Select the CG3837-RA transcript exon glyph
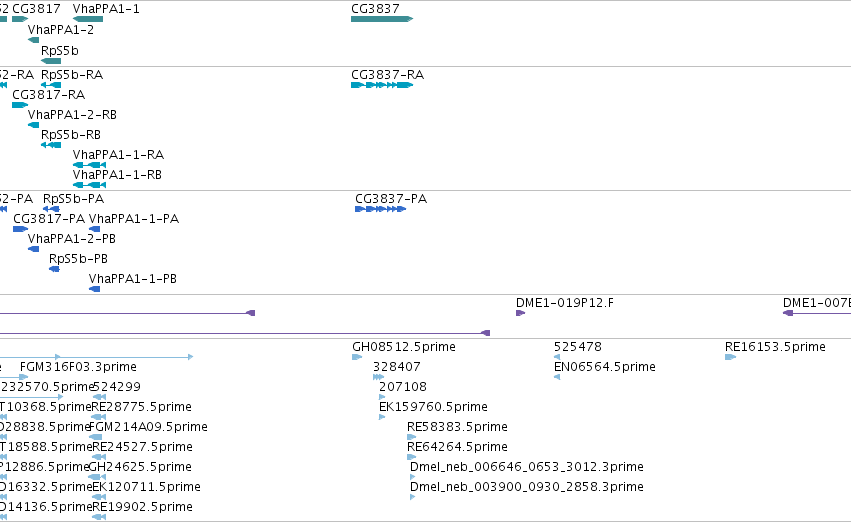 tap(382, 85)
